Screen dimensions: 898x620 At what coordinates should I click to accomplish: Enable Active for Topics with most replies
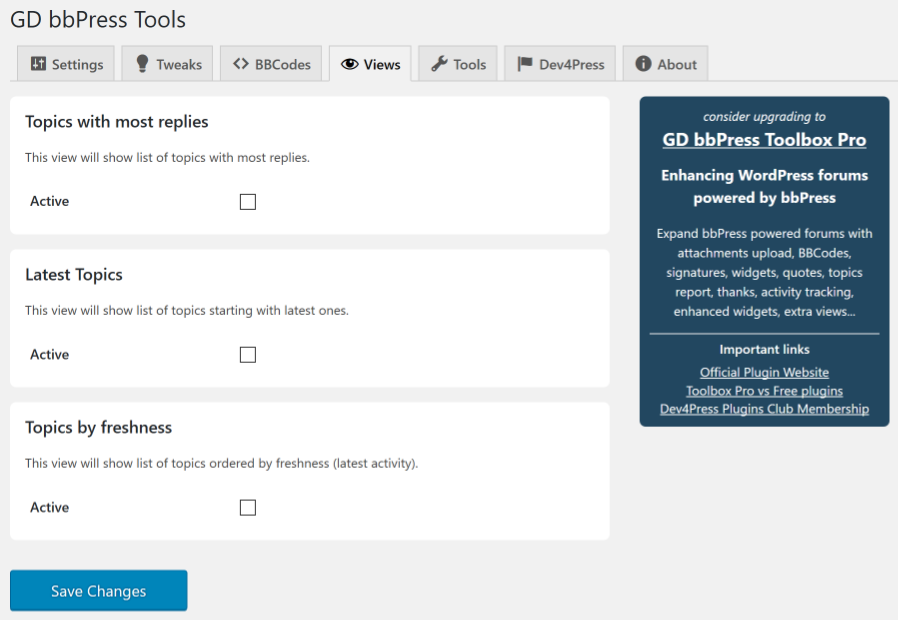248,202
